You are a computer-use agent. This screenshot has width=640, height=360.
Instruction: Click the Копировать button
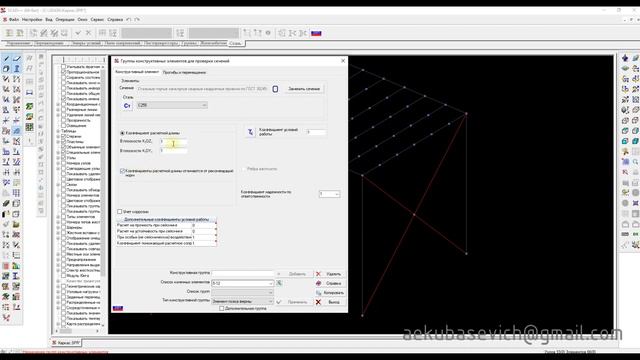tap(329, 293)
